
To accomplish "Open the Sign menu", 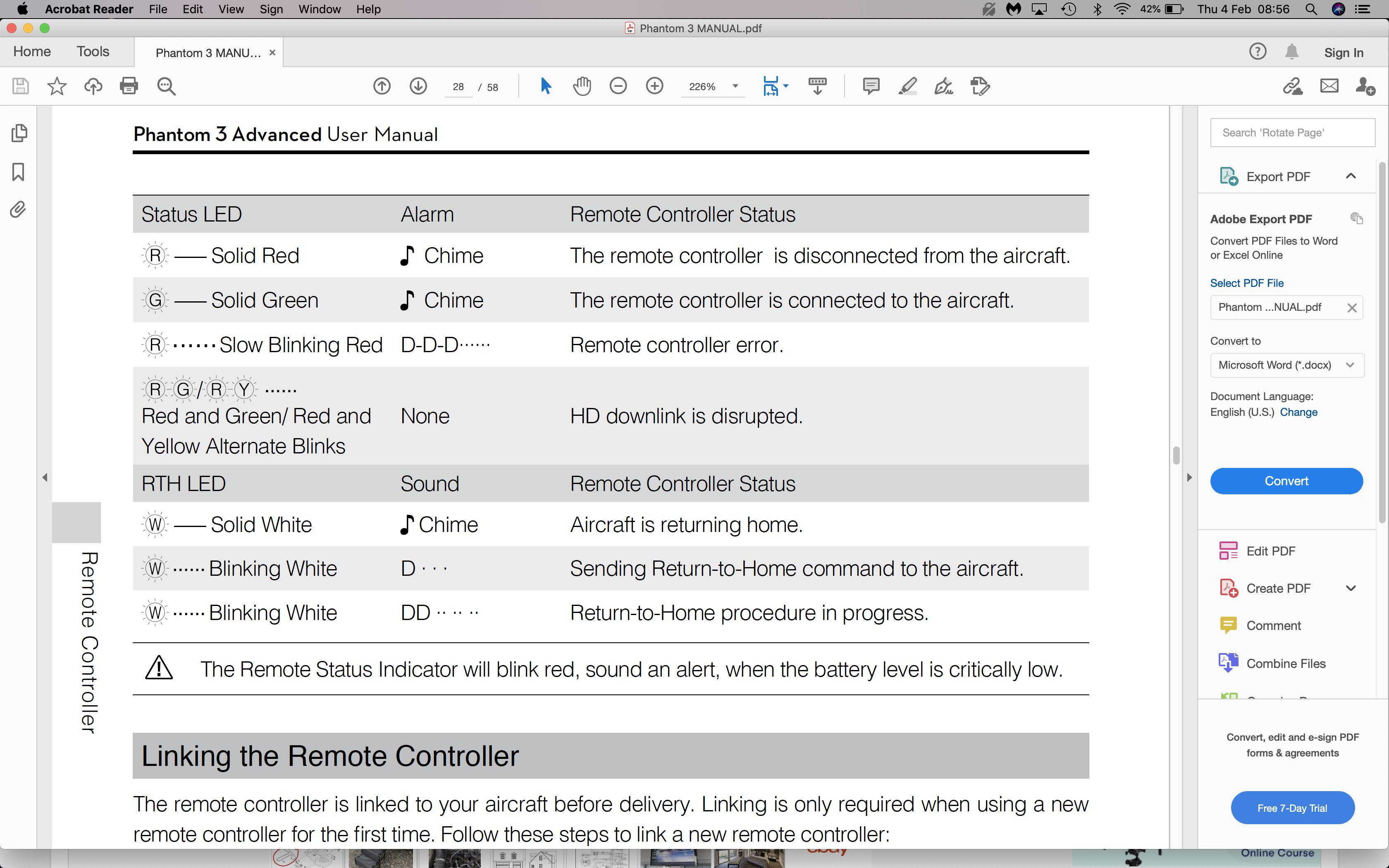I will click(x=271, y=9).
